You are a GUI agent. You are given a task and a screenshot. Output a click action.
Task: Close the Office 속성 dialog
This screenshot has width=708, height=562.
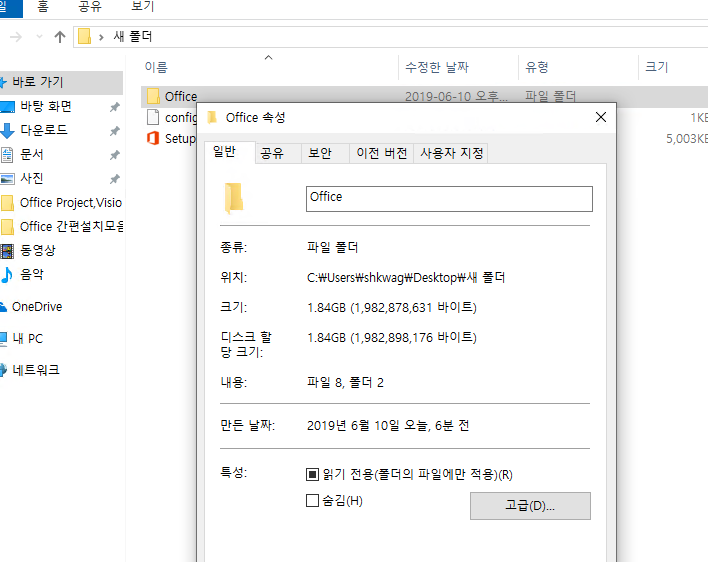coord(601,117)
